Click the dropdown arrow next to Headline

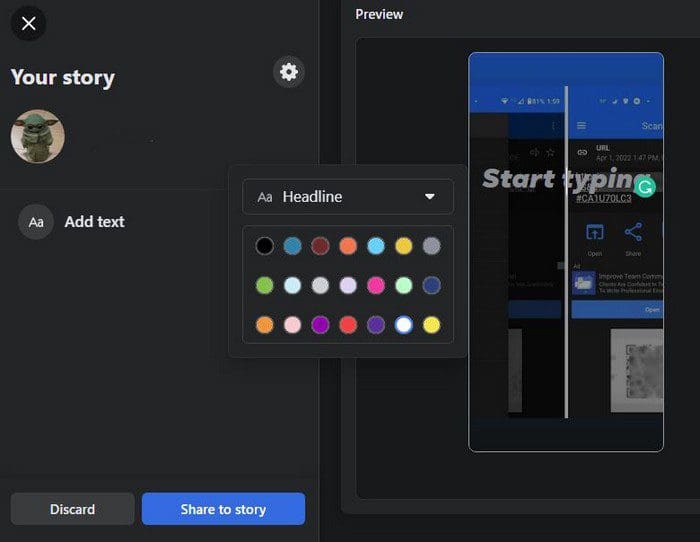pyautogui.click(x=430, y=197)
